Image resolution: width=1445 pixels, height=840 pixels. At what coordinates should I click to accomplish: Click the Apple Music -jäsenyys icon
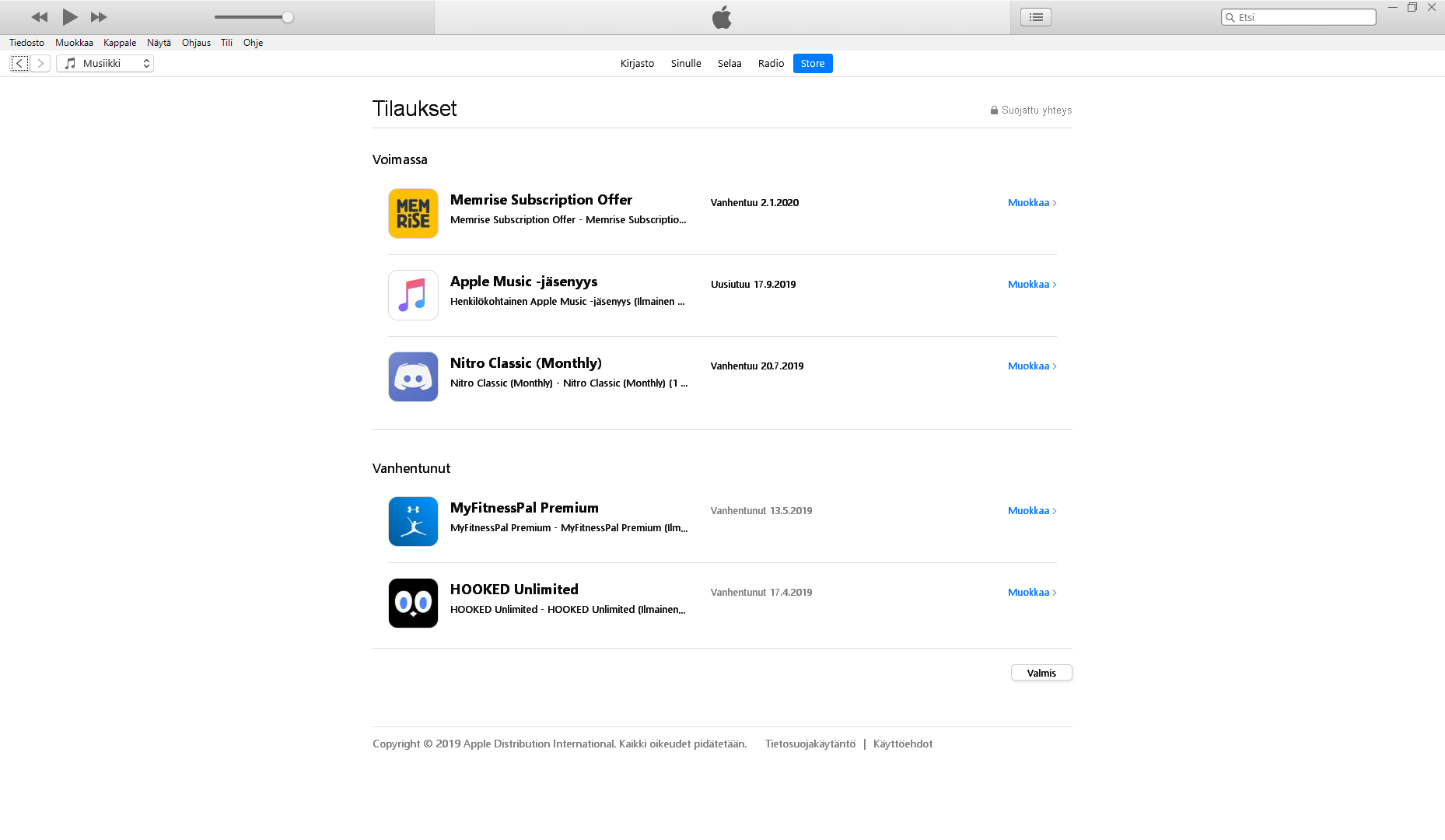(x=413, y=296)
